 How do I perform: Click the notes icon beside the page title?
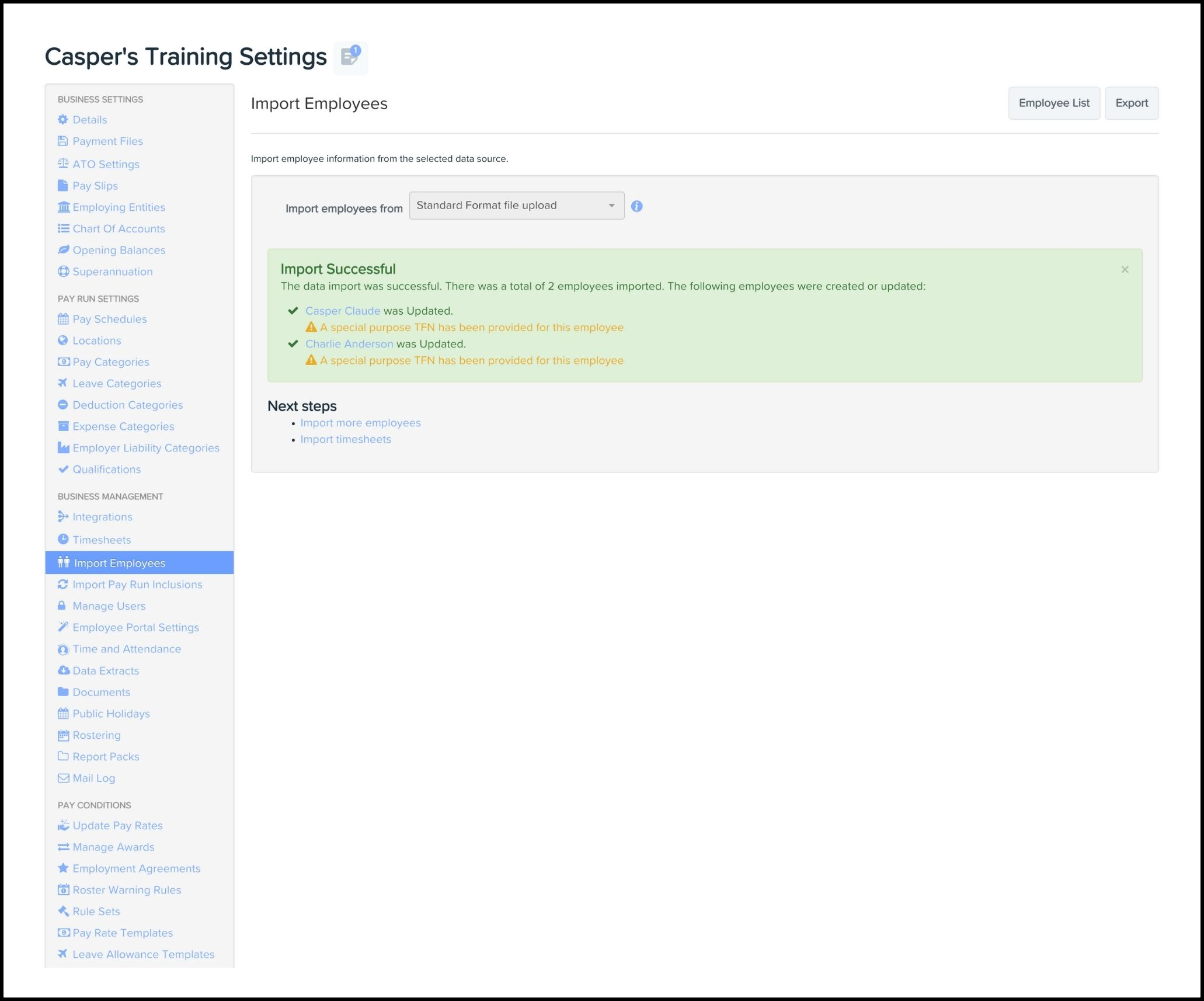[350, 57]
